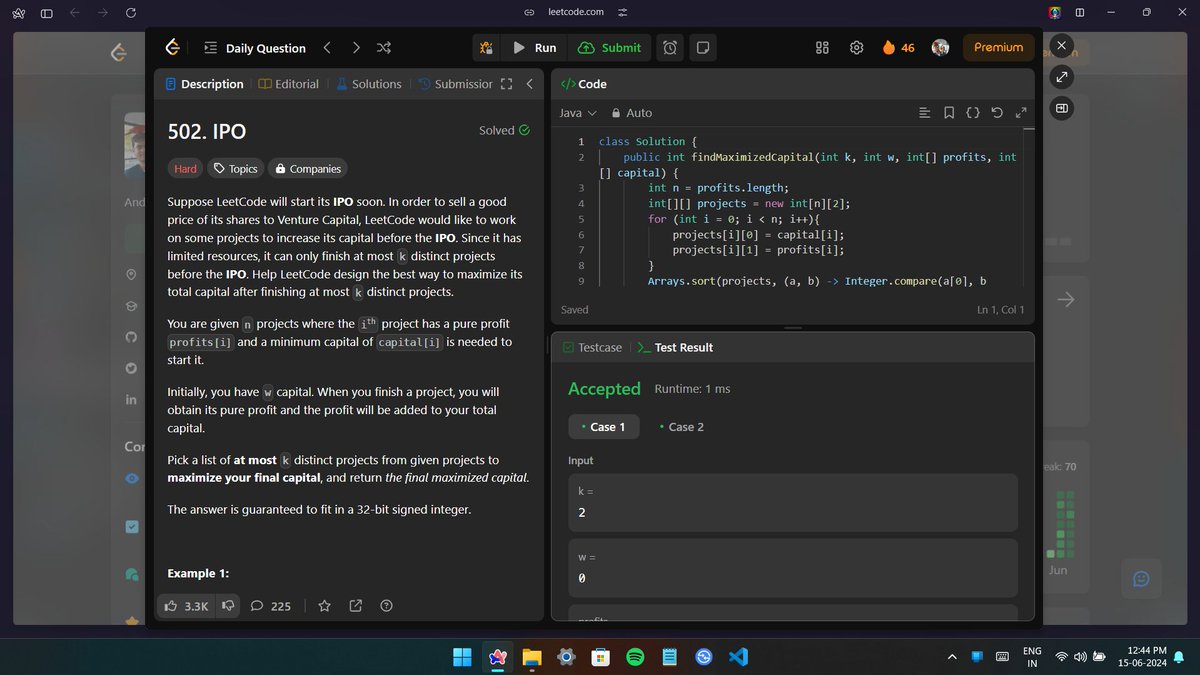This screenshot has height=675, width=1200.
Task: Expand the Companies locked tag
Action: [x=308, y=169]
